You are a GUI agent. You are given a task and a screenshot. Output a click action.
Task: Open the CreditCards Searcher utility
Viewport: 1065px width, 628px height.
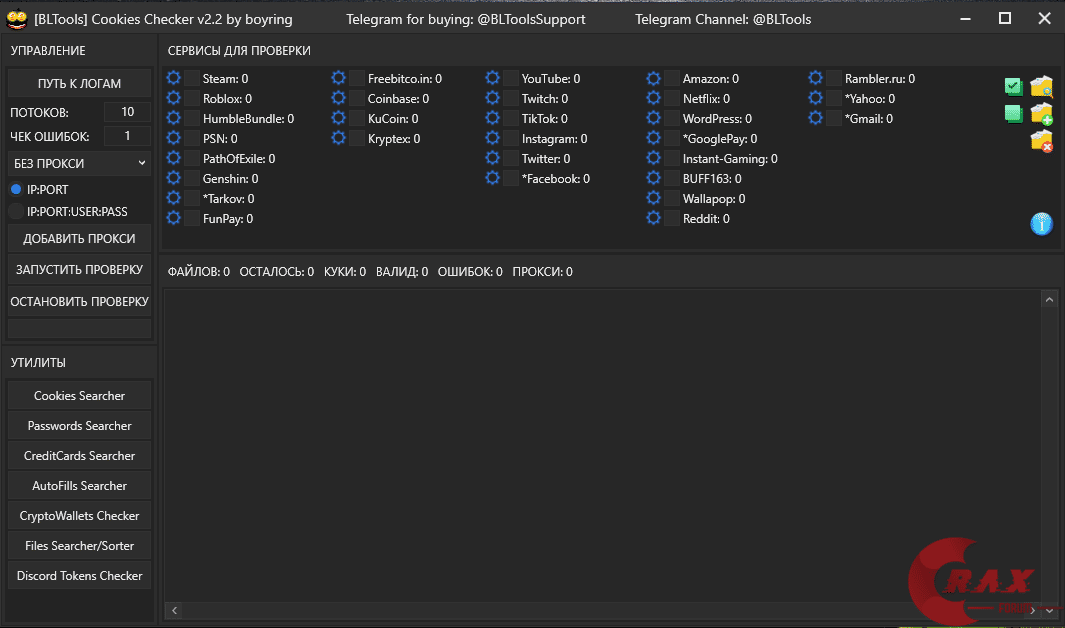coord(79,456)
